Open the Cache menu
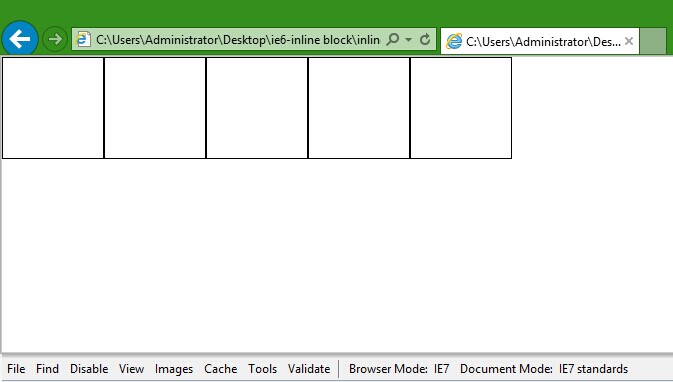Viewport: 673px width, 382px height. pyautogui.click(x=221, y=369)
